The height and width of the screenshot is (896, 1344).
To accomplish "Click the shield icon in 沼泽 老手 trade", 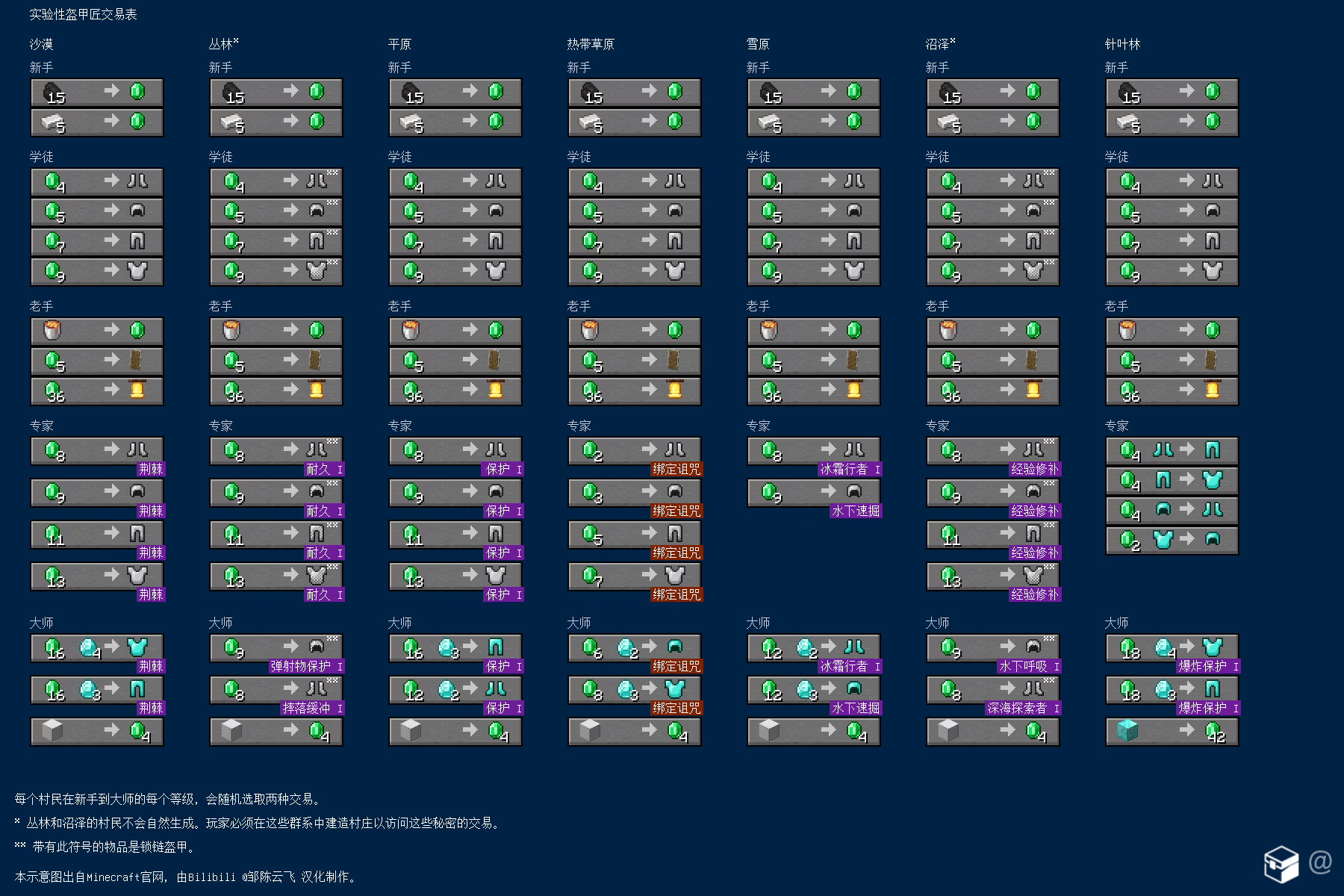I will pyautogui.click(x=1033, y=360).
